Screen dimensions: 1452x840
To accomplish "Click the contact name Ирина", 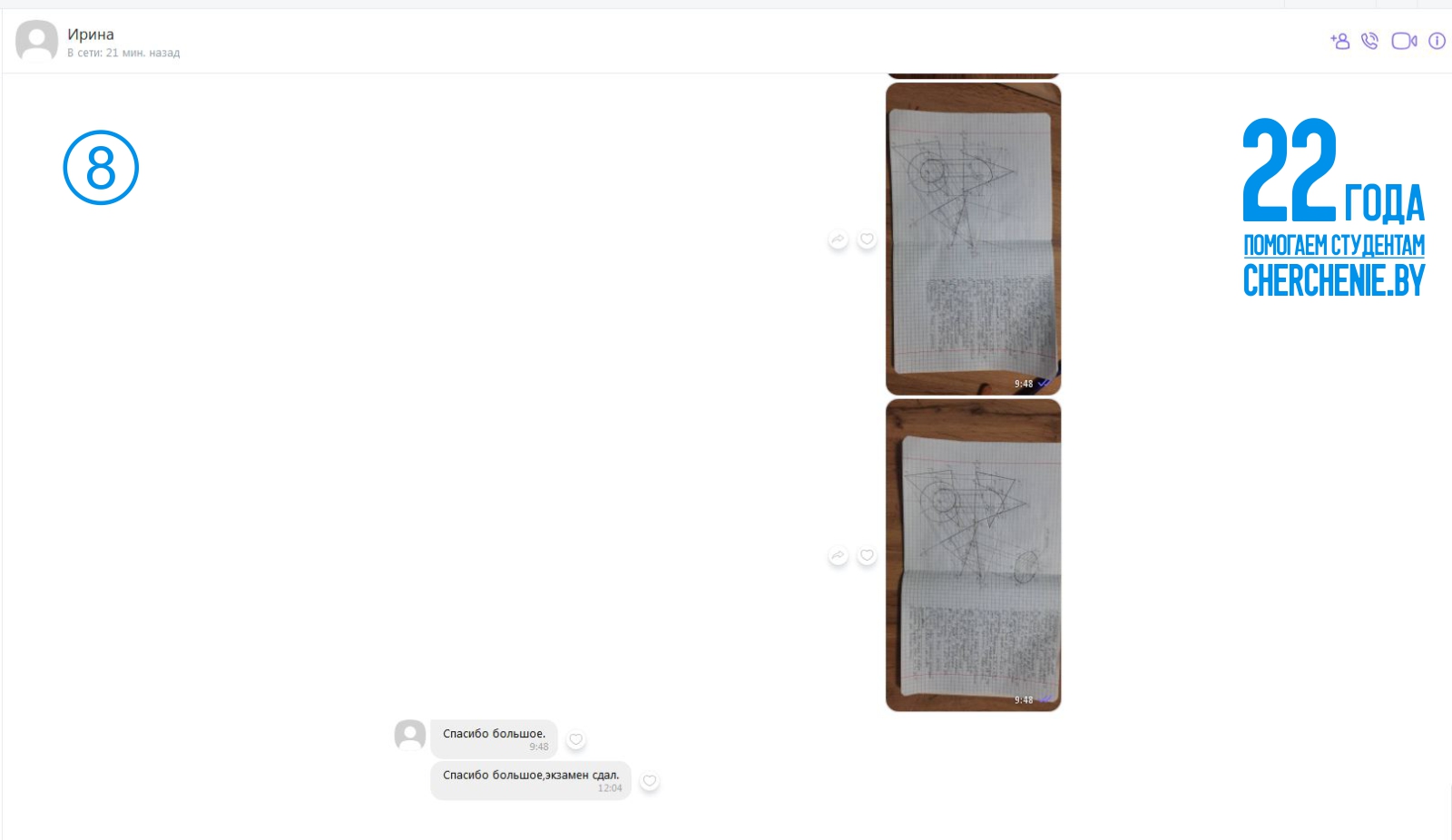I will (x=91, y=34).
